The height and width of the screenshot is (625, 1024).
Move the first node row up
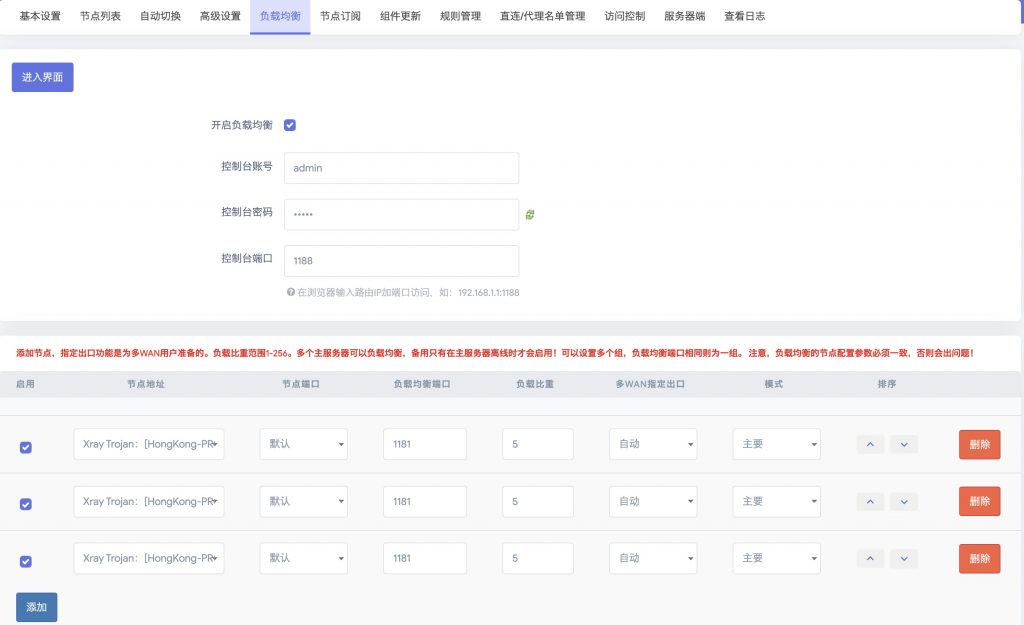pos(870,444)
